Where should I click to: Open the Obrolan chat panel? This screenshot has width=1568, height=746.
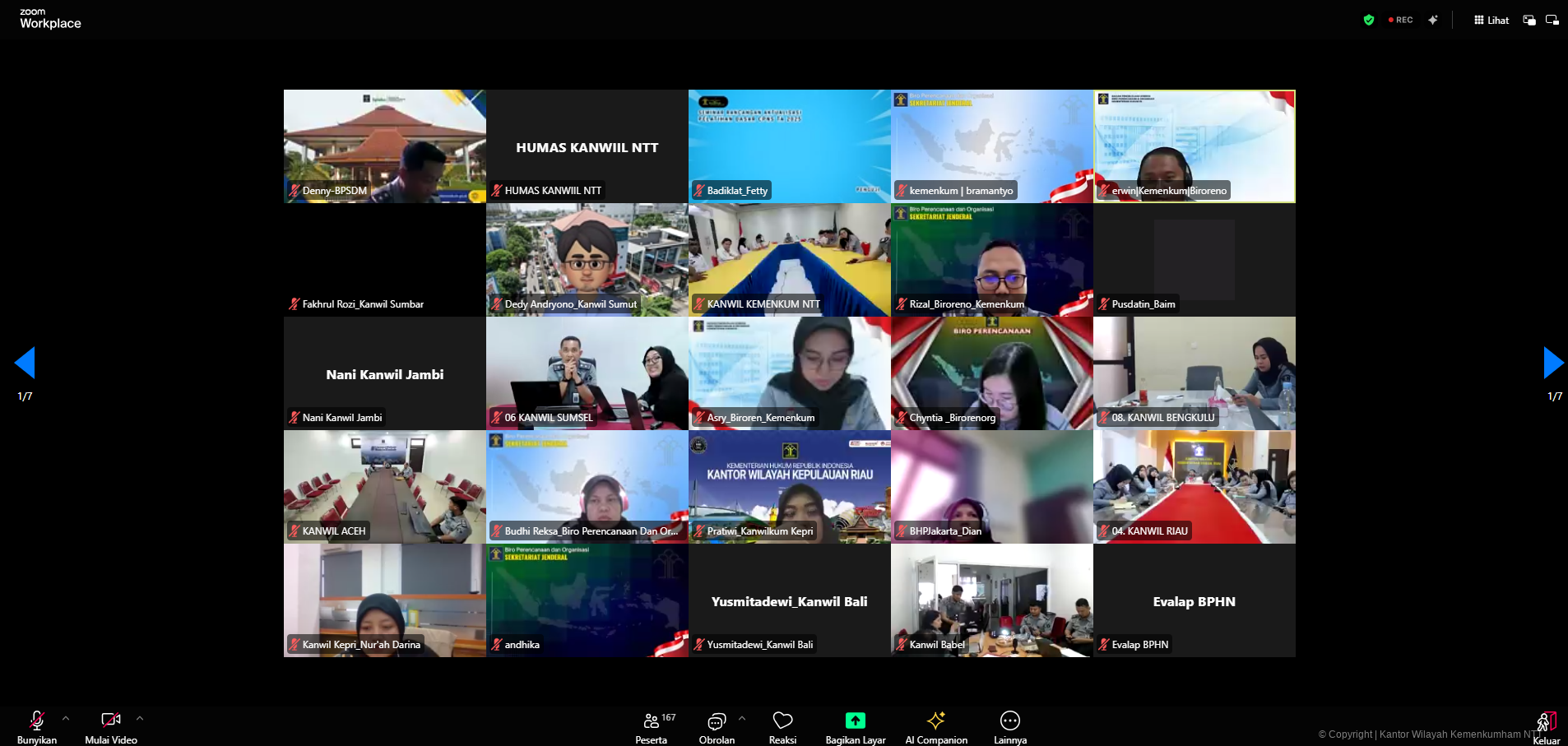(x=717, y=727)
